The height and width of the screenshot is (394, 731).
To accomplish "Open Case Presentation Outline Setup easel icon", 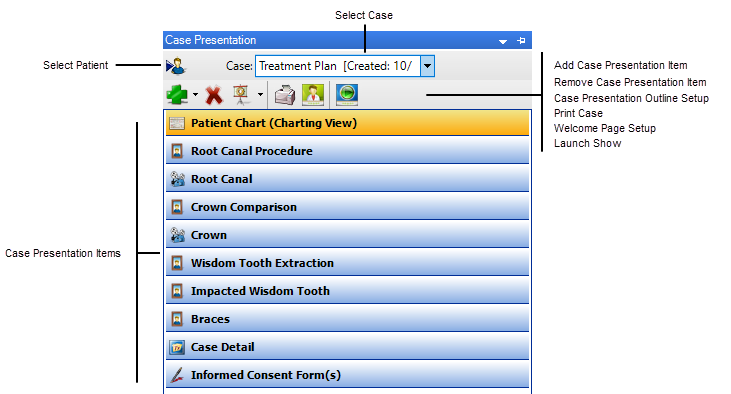I will (x=241, y=95).
